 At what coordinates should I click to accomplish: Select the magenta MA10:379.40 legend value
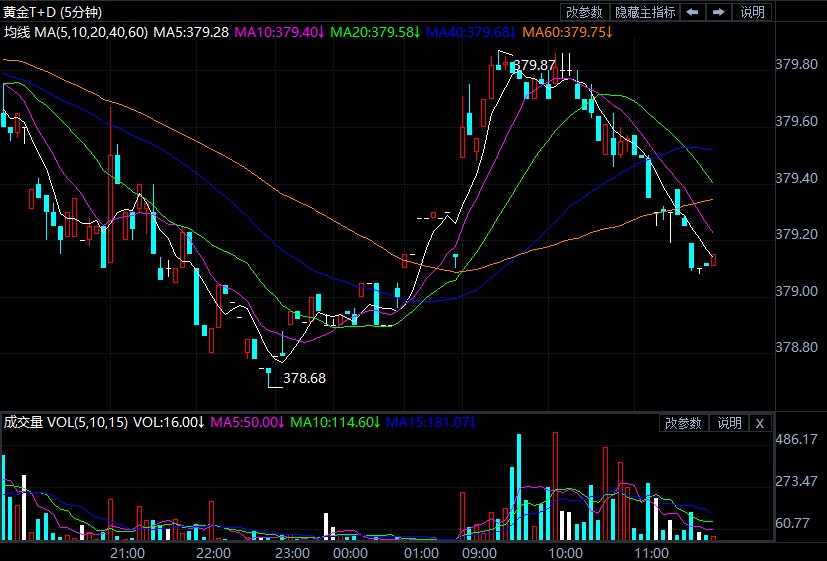279,32
